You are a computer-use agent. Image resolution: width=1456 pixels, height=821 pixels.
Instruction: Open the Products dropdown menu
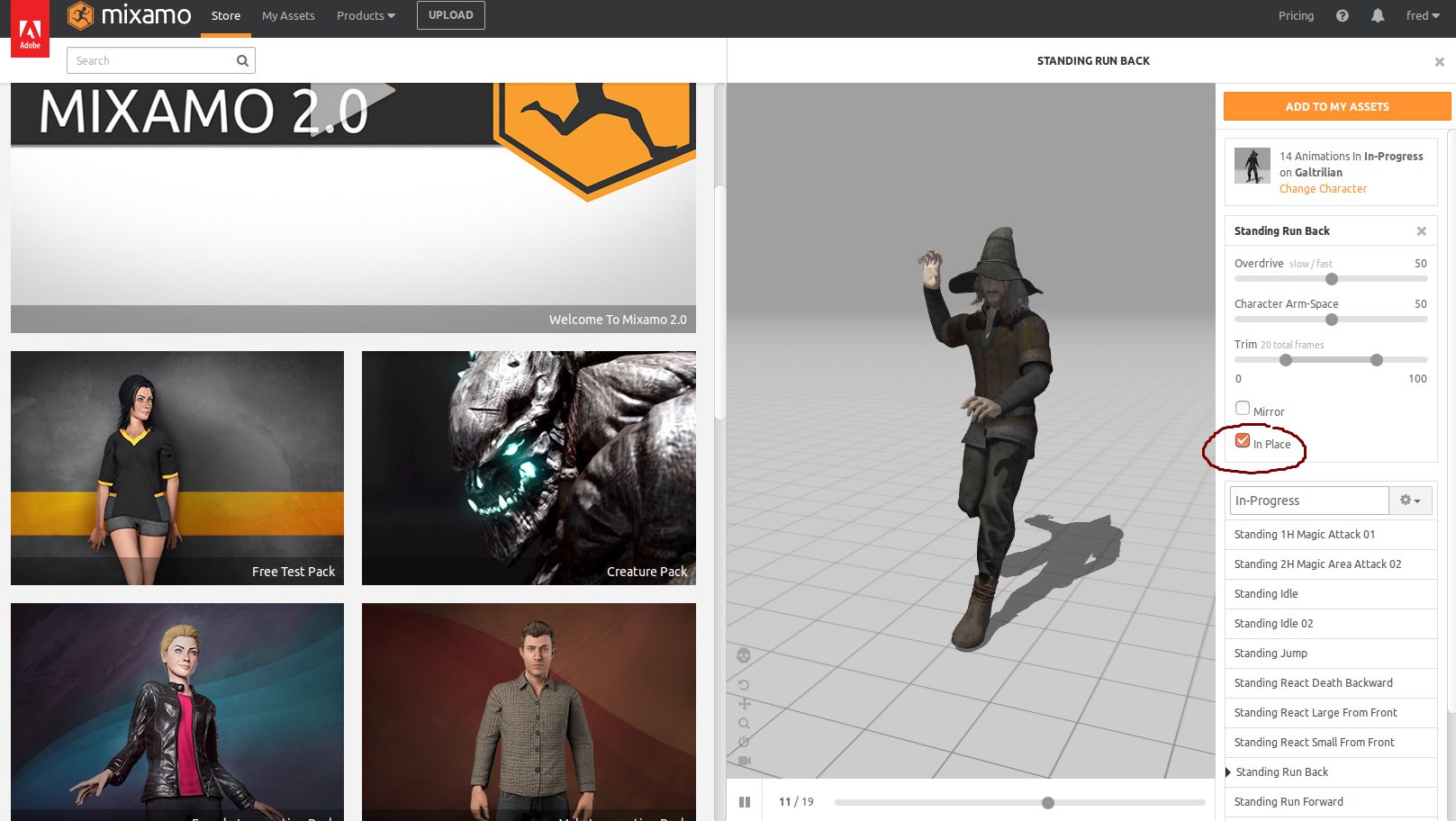(x=366, y=15)
